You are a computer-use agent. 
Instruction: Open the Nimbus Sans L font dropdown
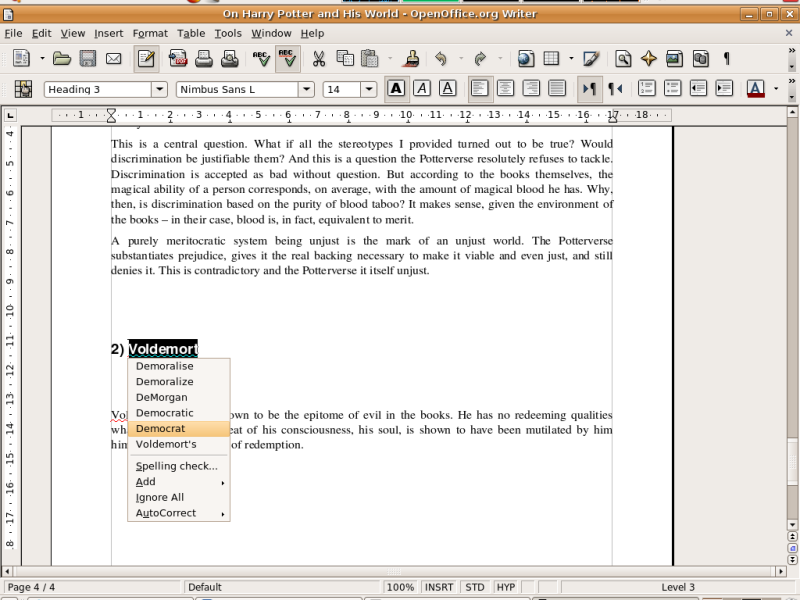[306, 89]
